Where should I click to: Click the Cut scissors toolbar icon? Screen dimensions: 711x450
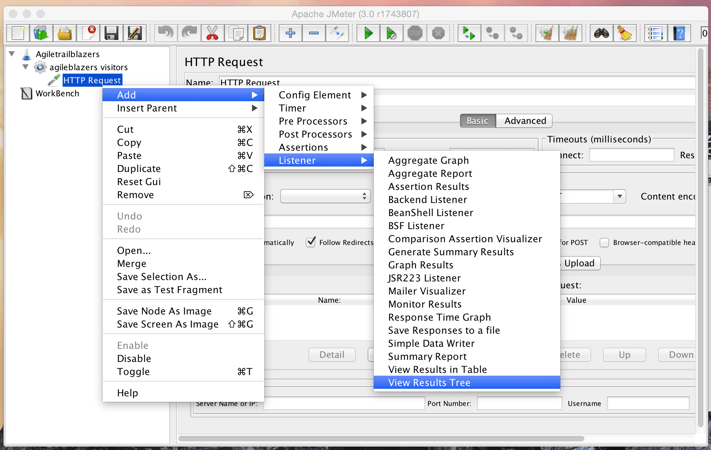click(x=212, y=33)
